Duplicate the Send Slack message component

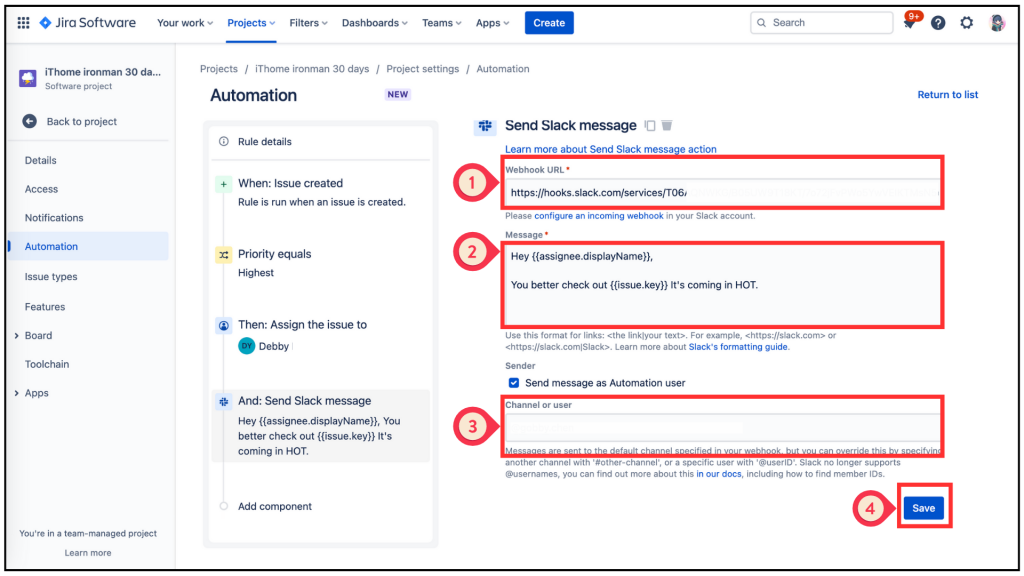tap(650, 125)
